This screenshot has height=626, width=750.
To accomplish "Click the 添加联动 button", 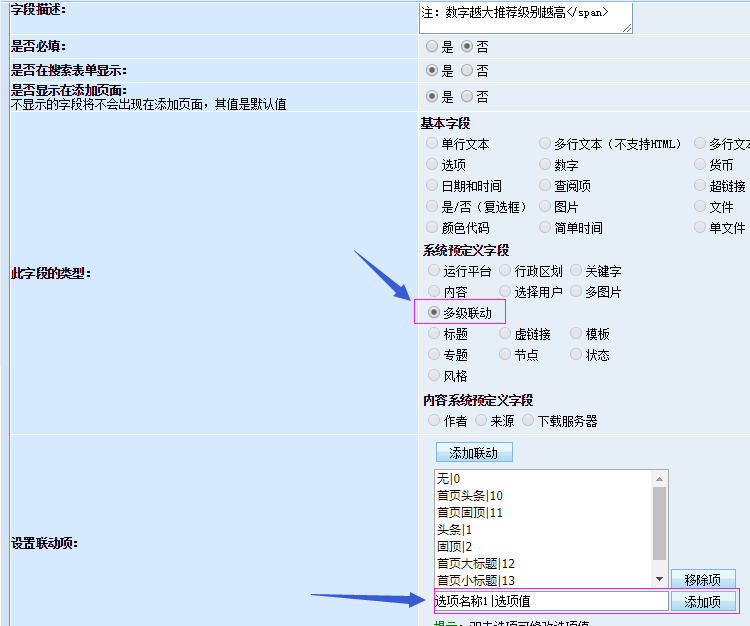I will tap(474, 453).
